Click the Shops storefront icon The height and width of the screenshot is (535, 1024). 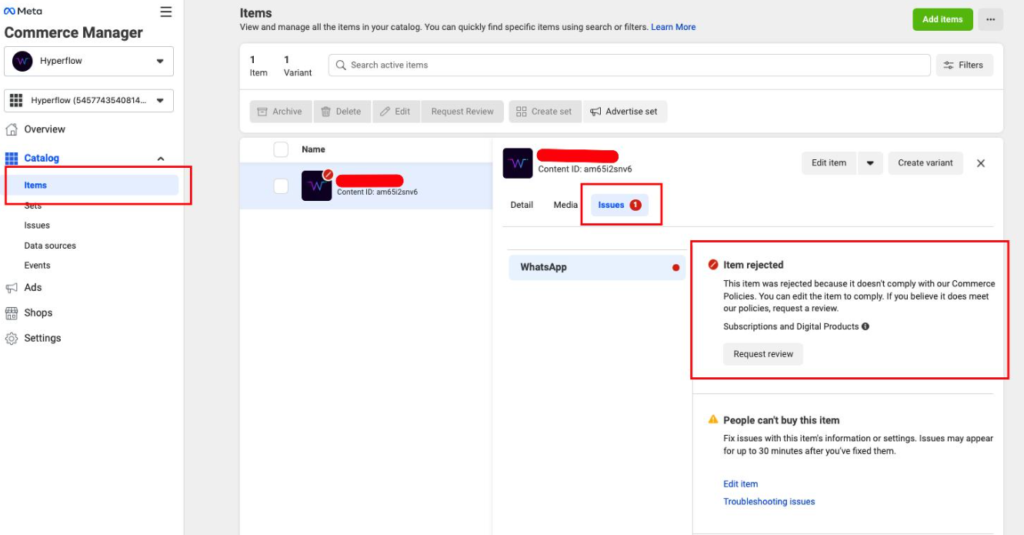click(x=11, y=313)
